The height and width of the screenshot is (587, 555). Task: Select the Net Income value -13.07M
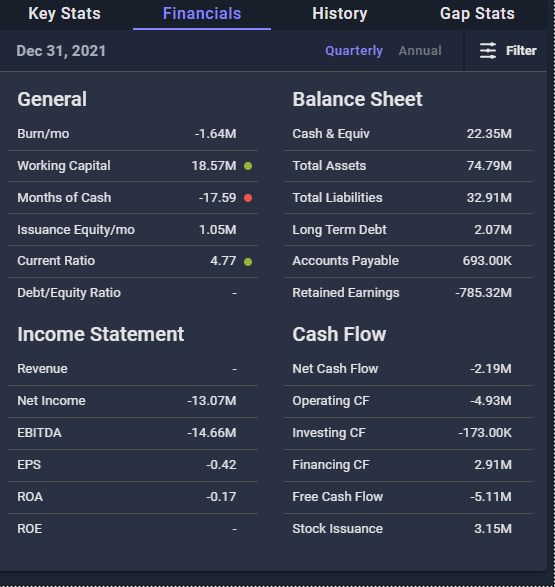[212, 401]
